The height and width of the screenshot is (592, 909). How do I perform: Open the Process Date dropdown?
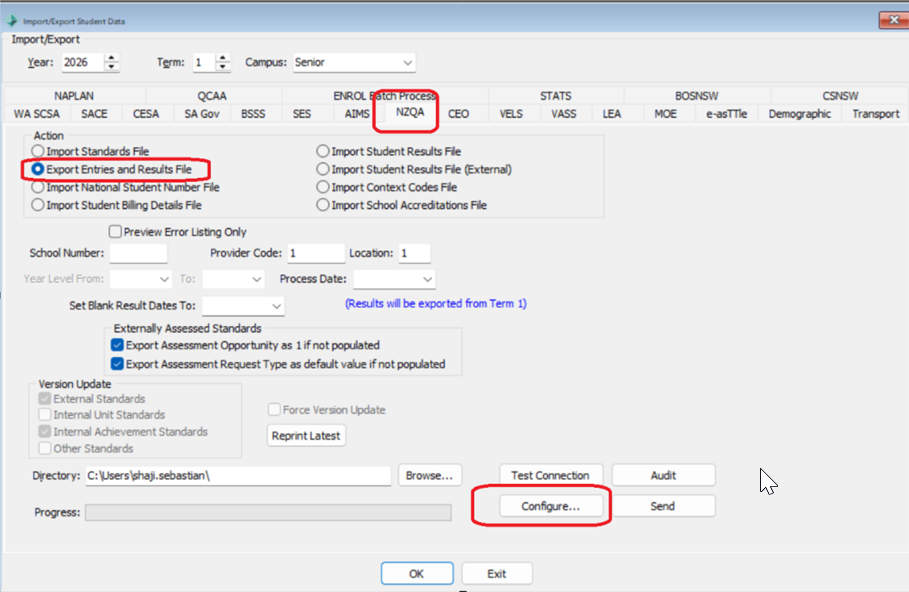[x=427, y=279]
